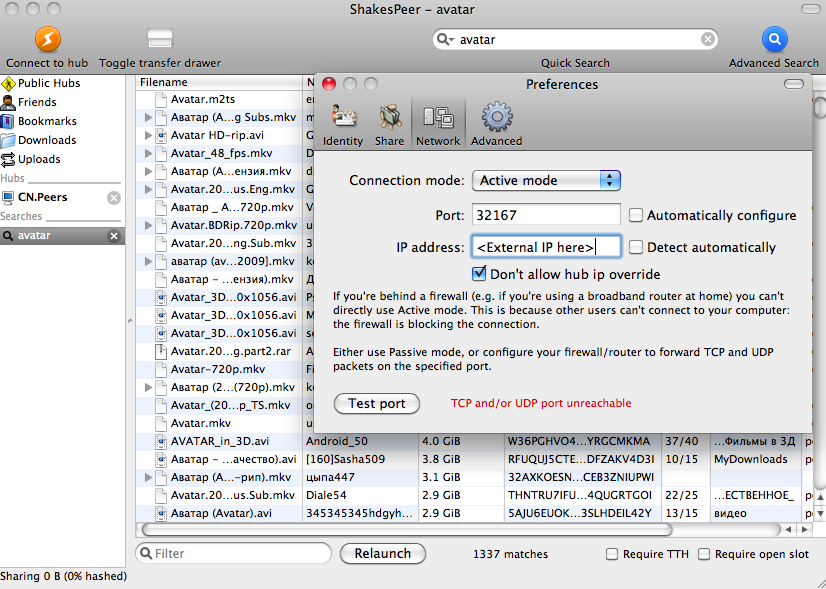The width and height of the screenshot is (826, 589).
Task: Select the Avatar.20...us.Sub.mkv file icon
Action: click(161, 495)
